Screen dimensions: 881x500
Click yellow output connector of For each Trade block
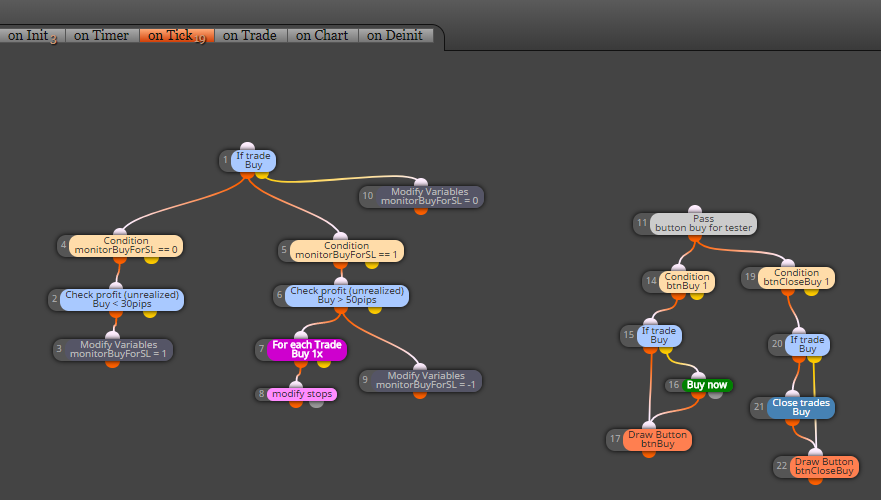coord(324,363)
